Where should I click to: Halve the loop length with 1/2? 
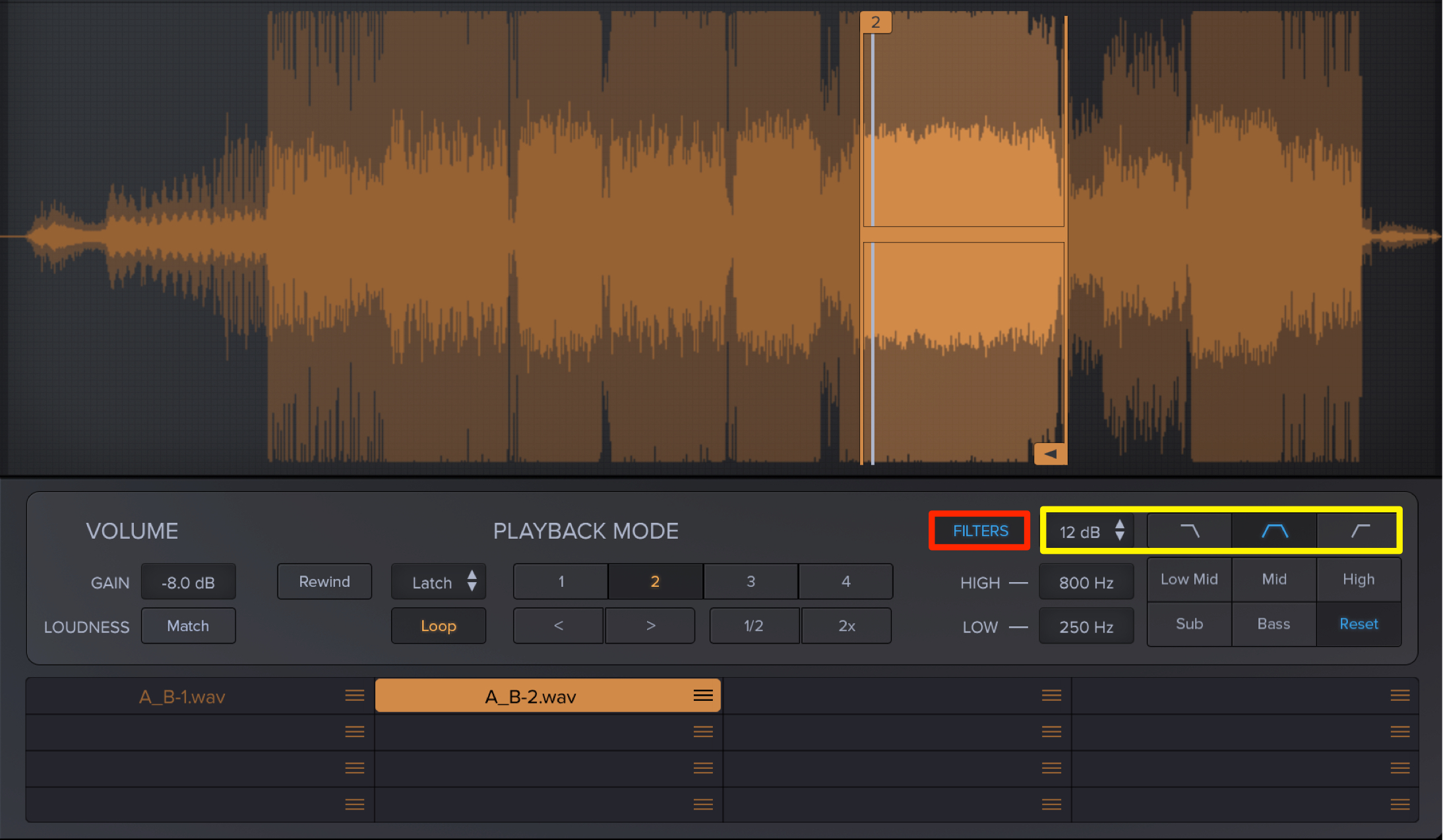754,626
